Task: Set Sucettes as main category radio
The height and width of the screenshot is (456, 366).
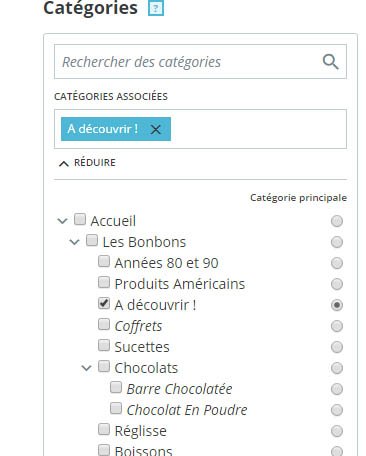Action: (x=337, y=347)
